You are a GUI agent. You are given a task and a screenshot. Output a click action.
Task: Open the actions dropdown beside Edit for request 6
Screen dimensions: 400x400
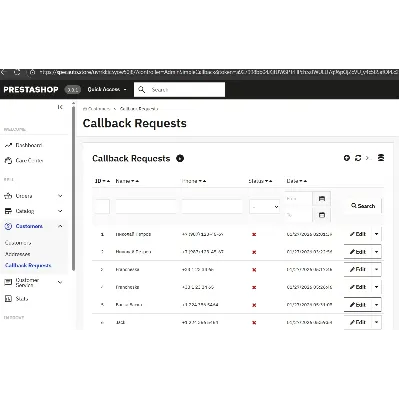(376, 322)
